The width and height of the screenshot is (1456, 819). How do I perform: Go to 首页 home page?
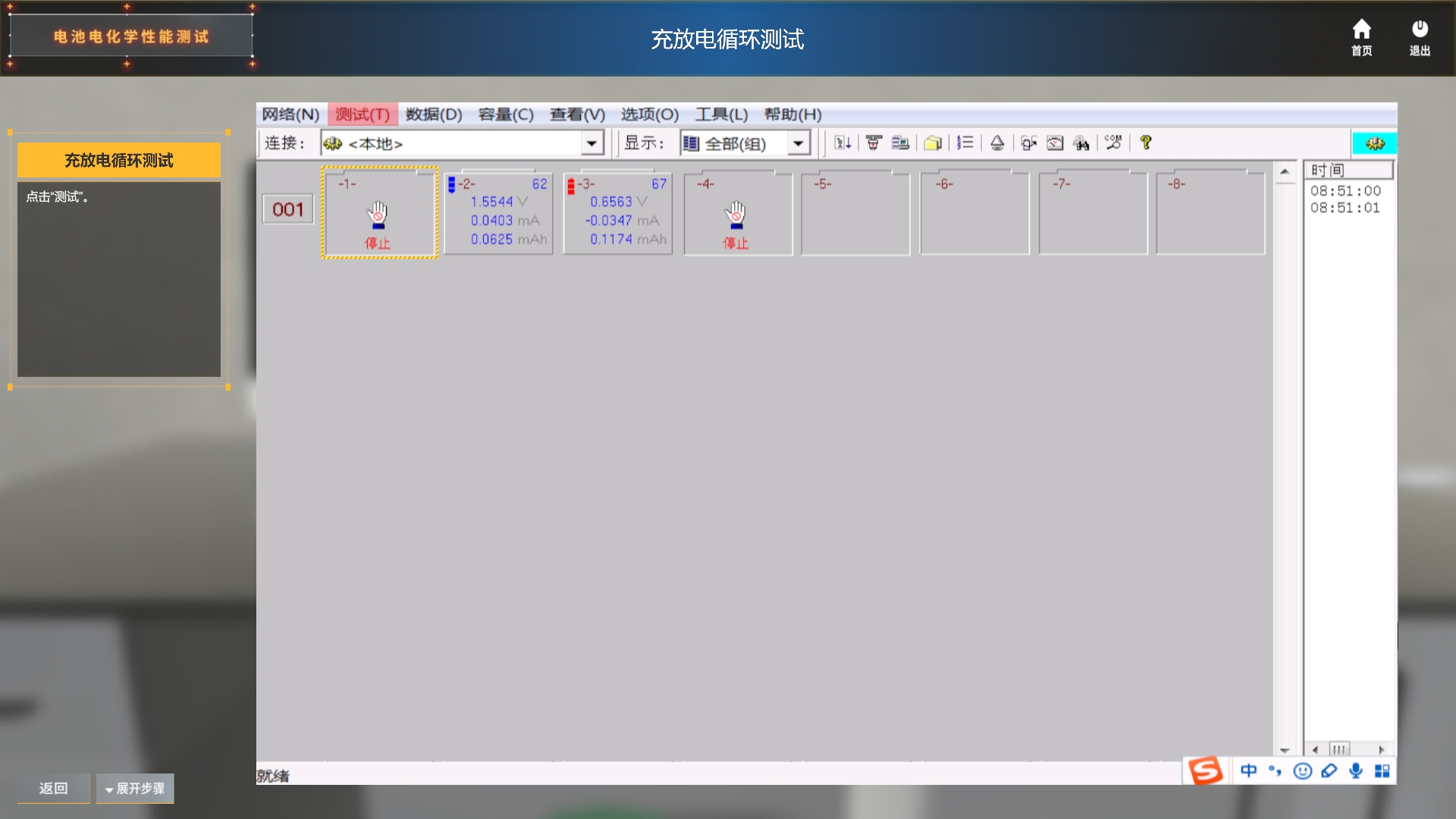pos(1361,37)
